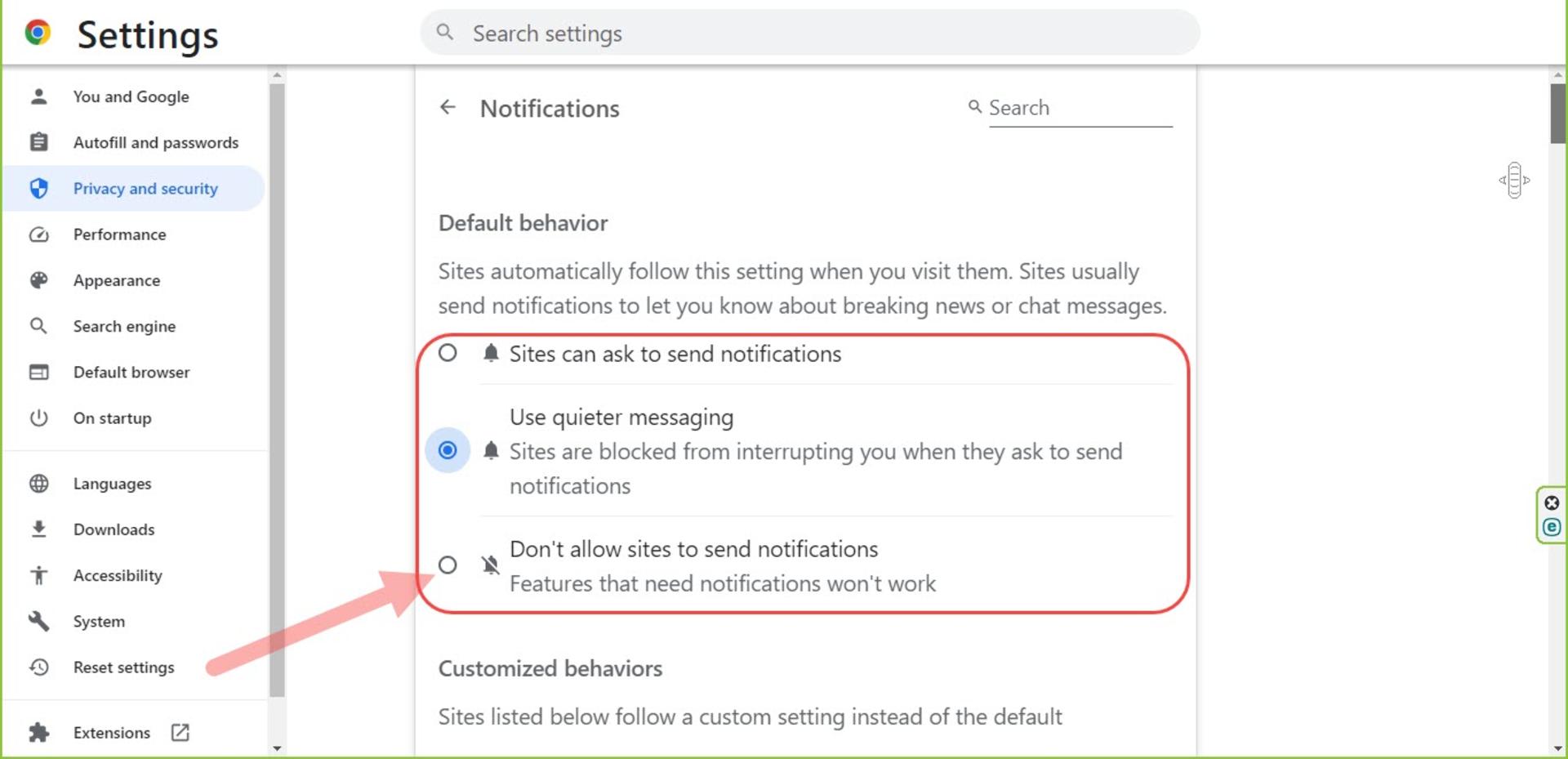Click the Languages globe icon
The image size is (1568, 759).
[38, 484]
